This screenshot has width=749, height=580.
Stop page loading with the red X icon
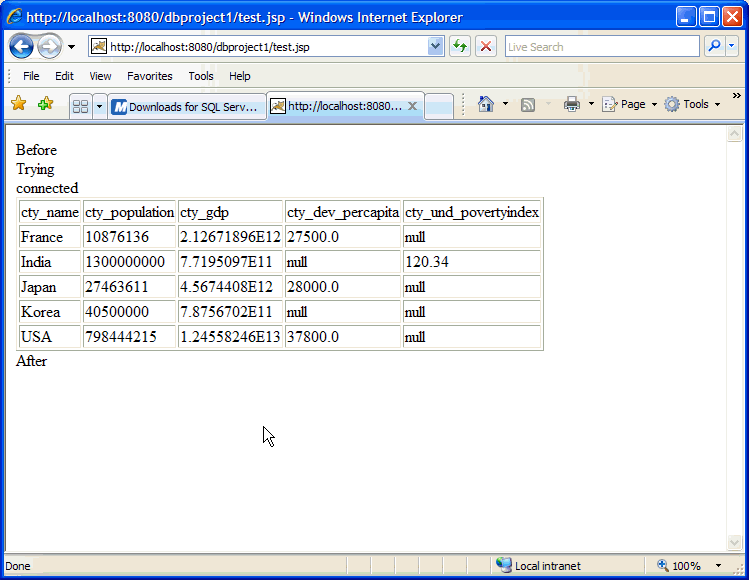point(486,46)
